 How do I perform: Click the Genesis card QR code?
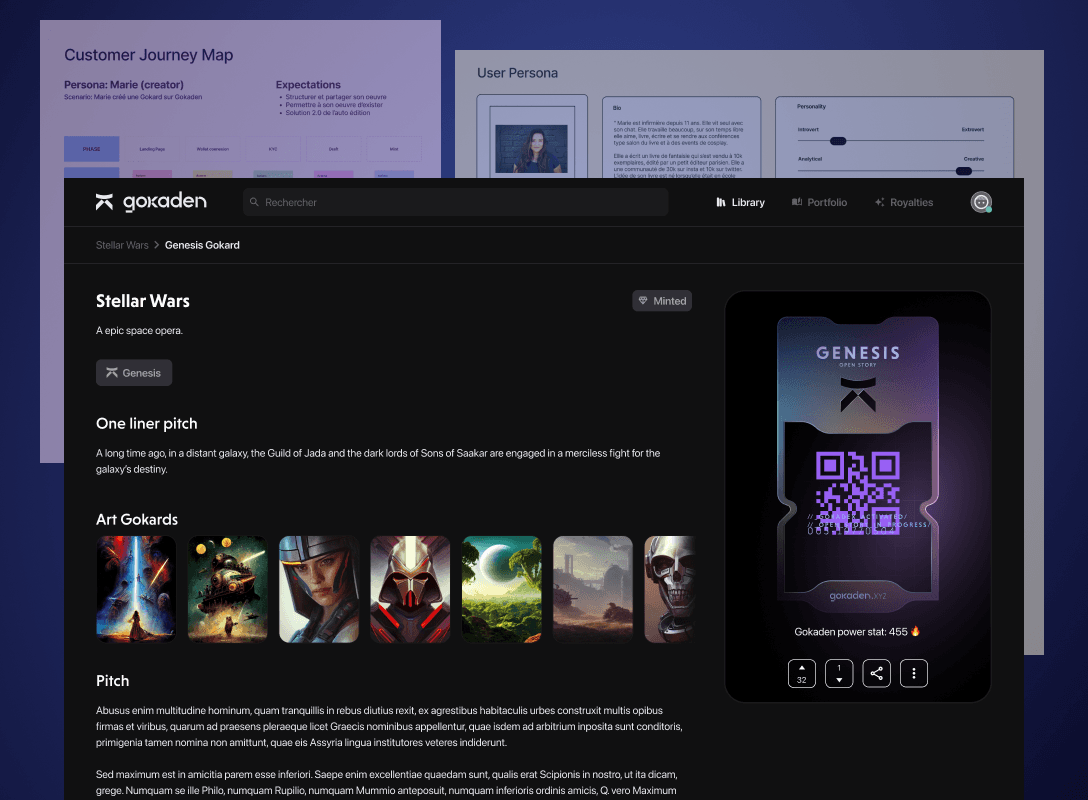tap(858, 492)
